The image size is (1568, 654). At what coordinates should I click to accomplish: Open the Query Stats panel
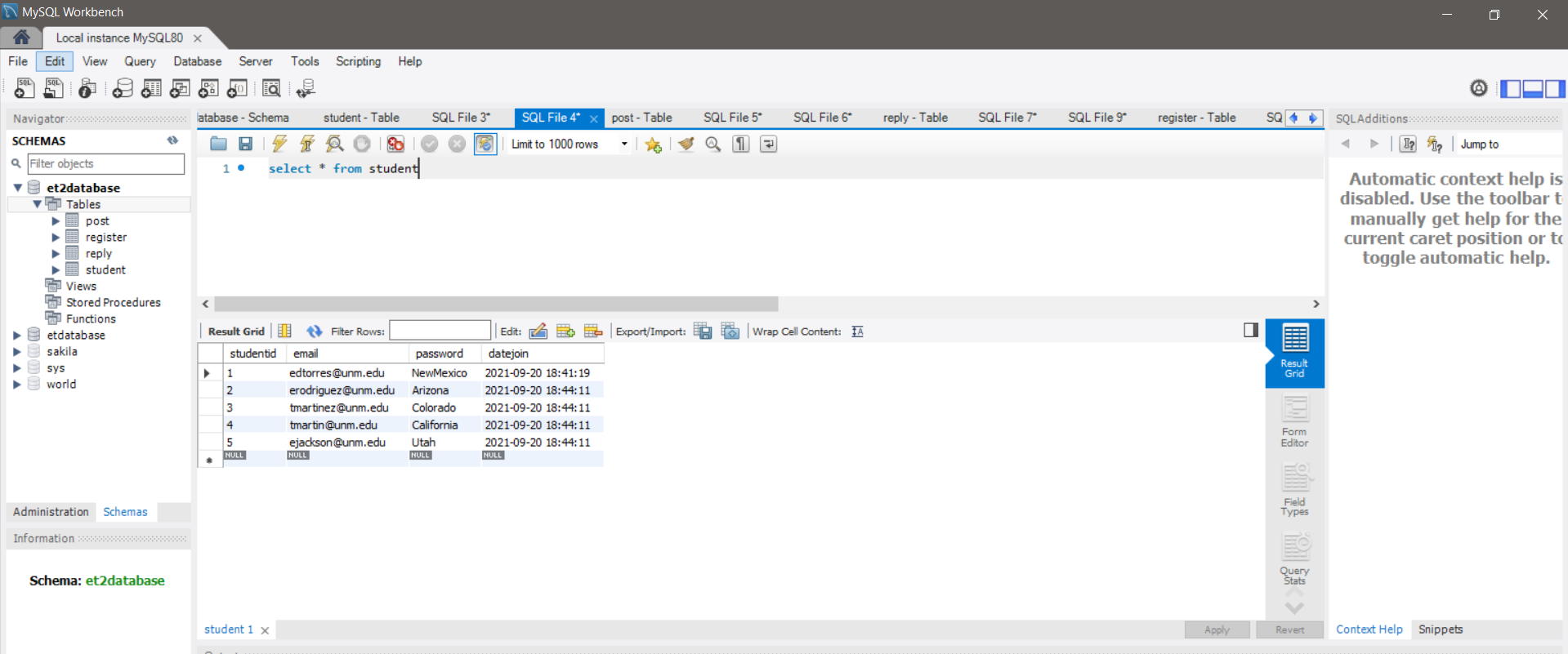(x=1294, y=559)
